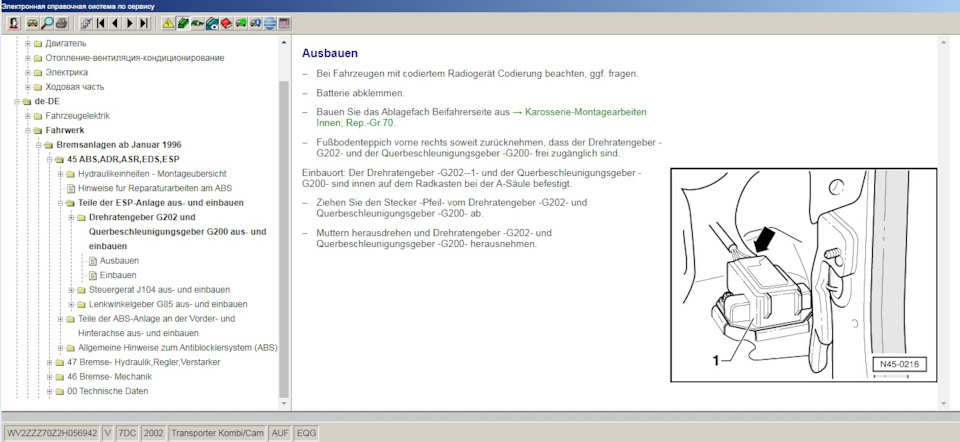Click VIN WV2ZZZ70Z2H056942 in status bar
Screen dimensions: 960x442
point(51,433)
